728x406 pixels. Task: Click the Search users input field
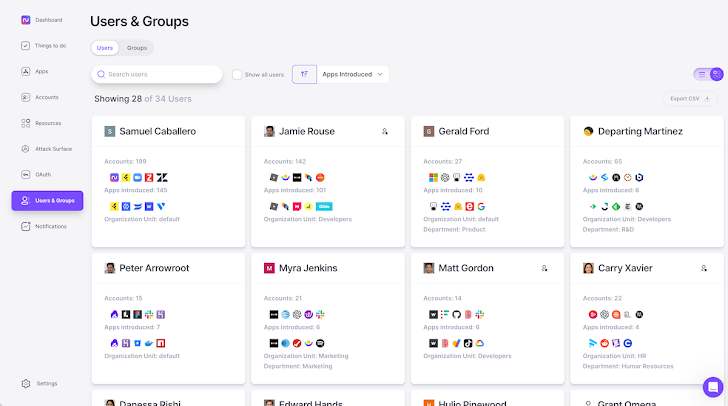[160, 74]
